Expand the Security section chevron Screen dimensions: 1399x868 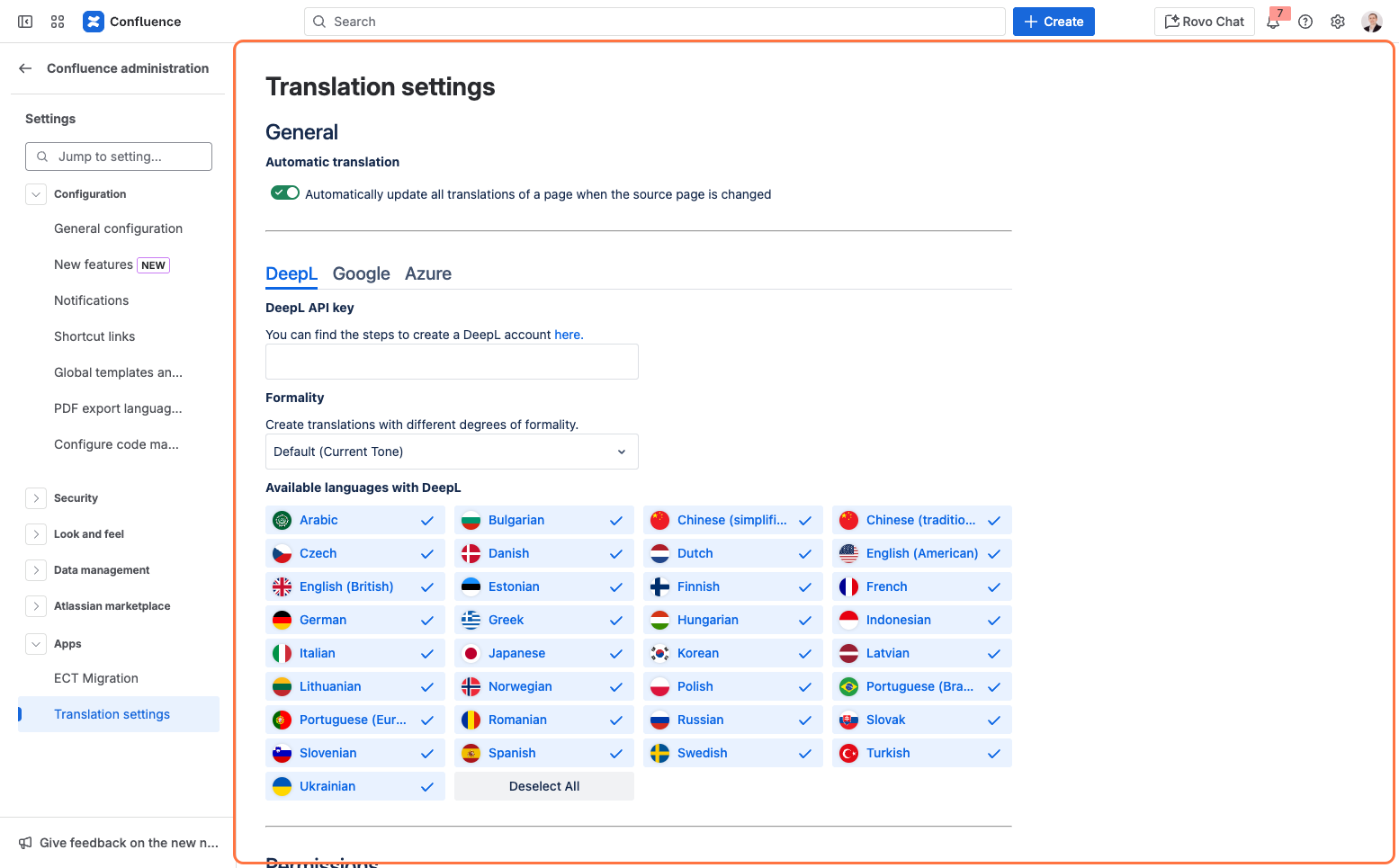36,498
